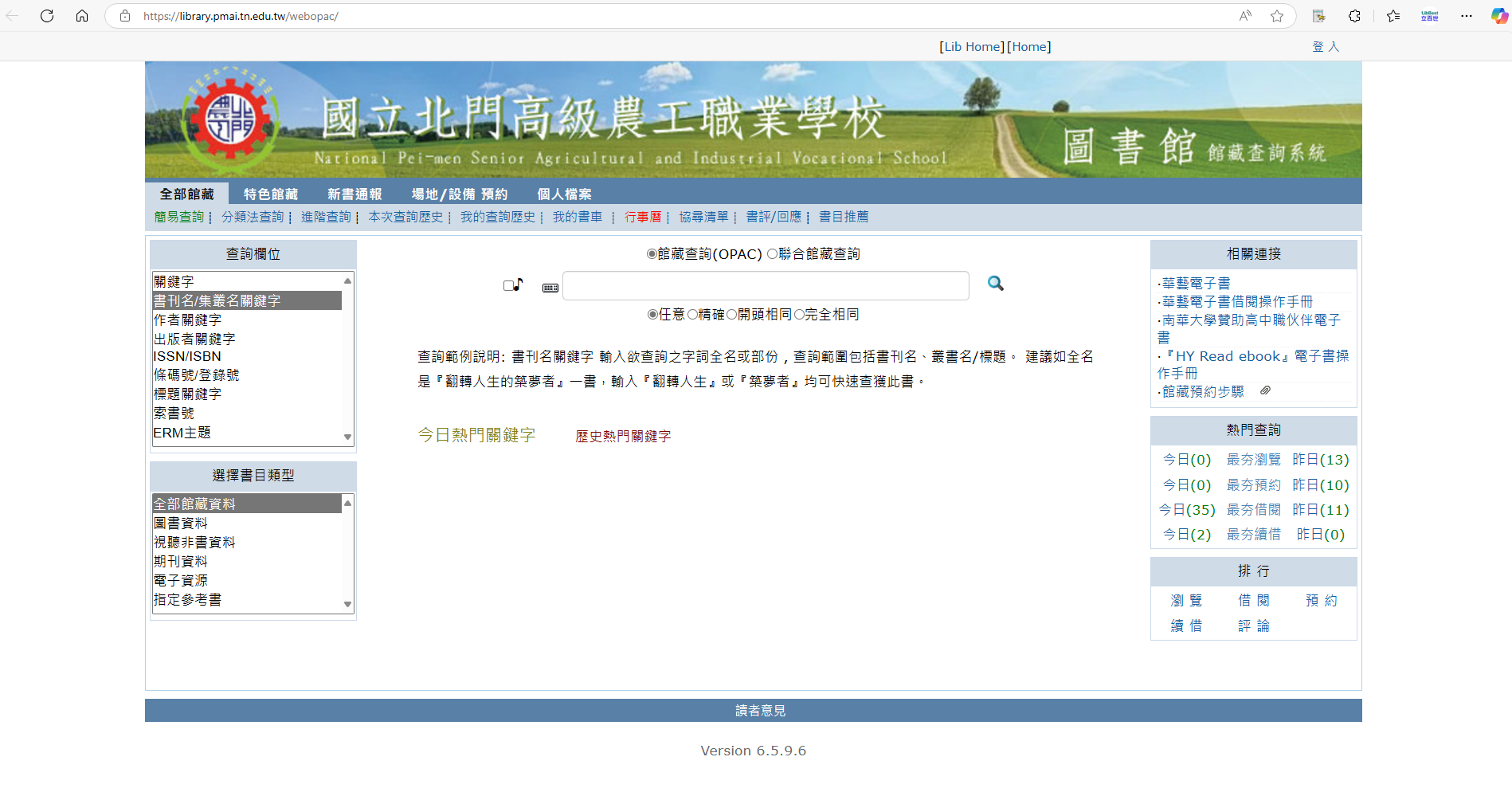This screenshot has height=800, width=1512.
Task: Choose 期刊資料 in the book type list
Action: click(180, 561)
